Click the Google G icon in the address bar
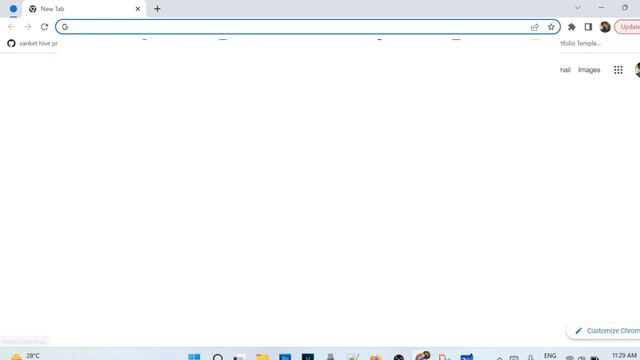Viewport: 640px width, 360px height. pyautogui.click(x=65, y=27)
